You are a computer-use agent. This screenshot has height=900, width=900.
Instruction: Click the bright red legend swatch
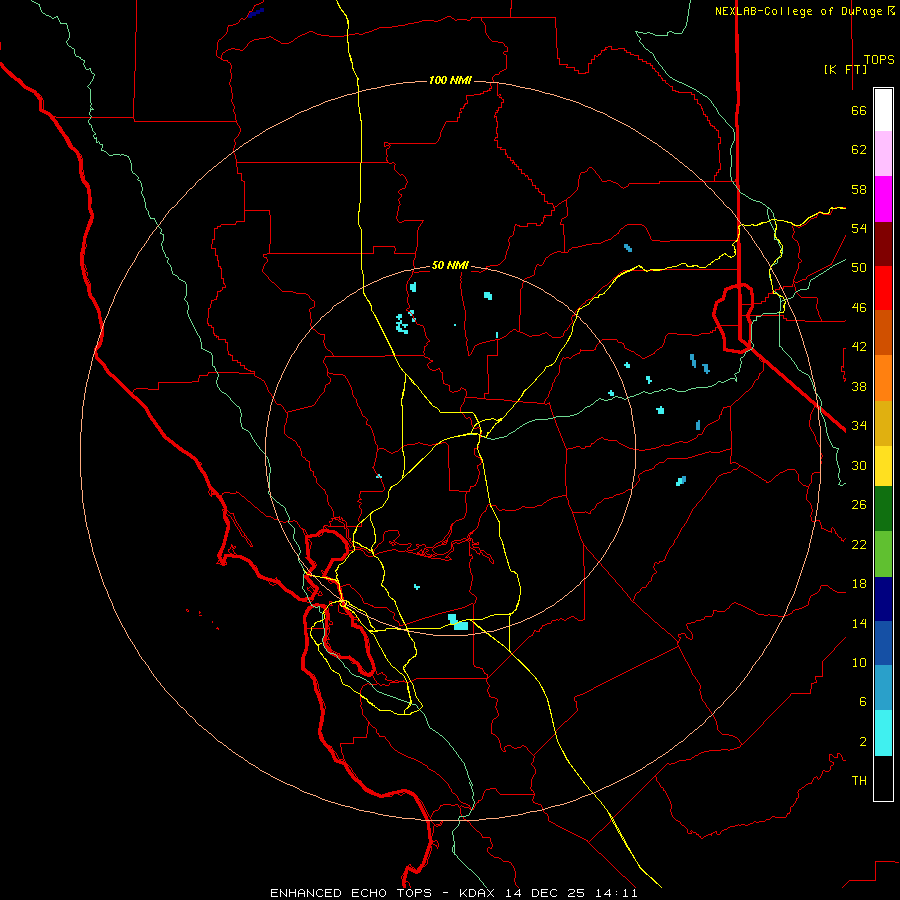tap(883, 288)
